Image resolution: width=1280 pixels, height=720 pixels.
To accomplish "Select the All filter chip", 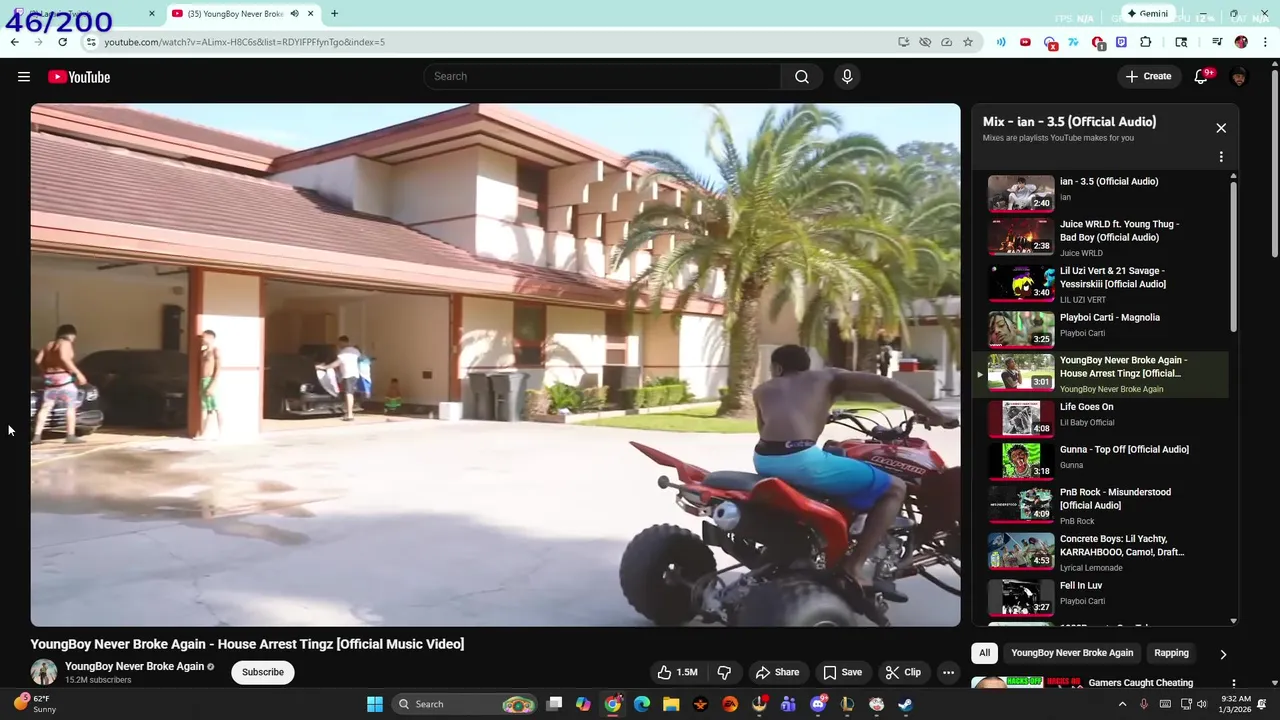I will 984,653.
